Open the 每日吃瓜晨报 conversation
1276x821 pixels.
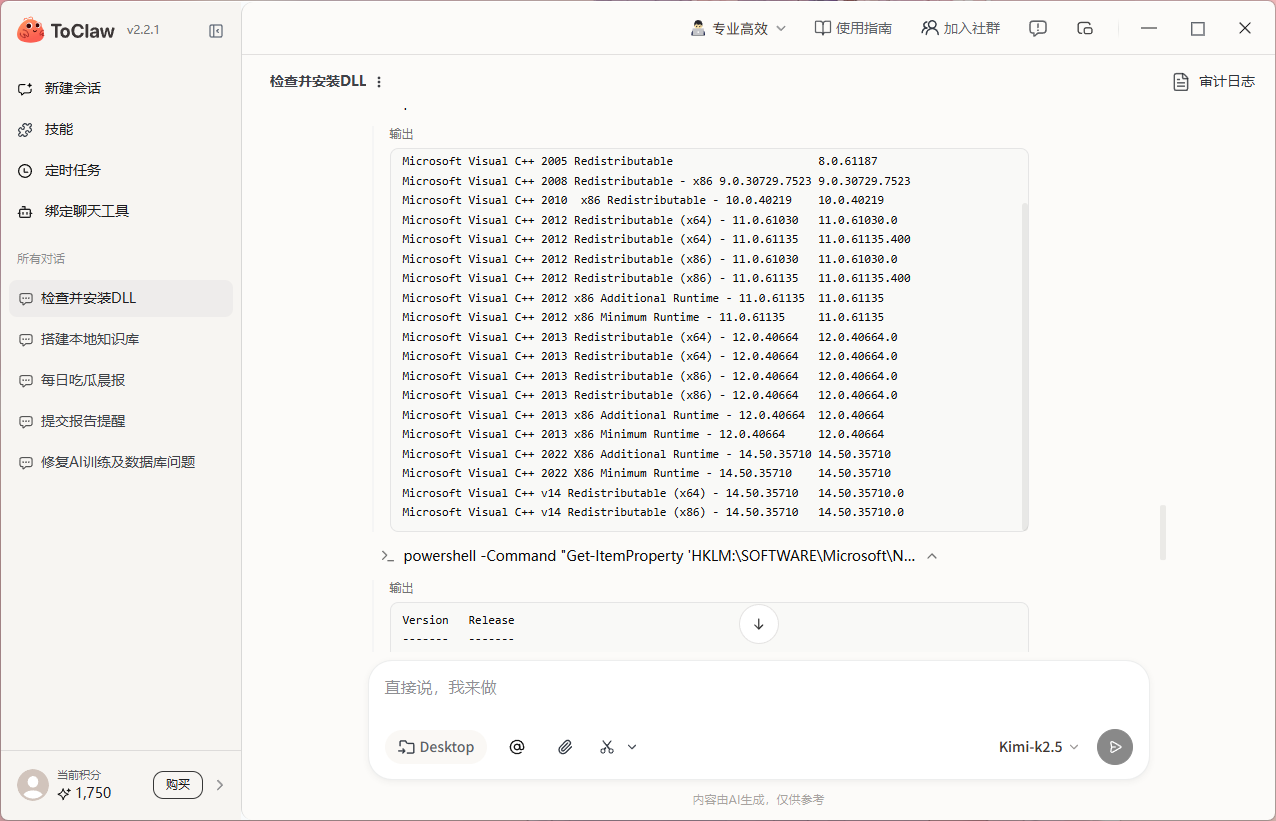(121, 380)
